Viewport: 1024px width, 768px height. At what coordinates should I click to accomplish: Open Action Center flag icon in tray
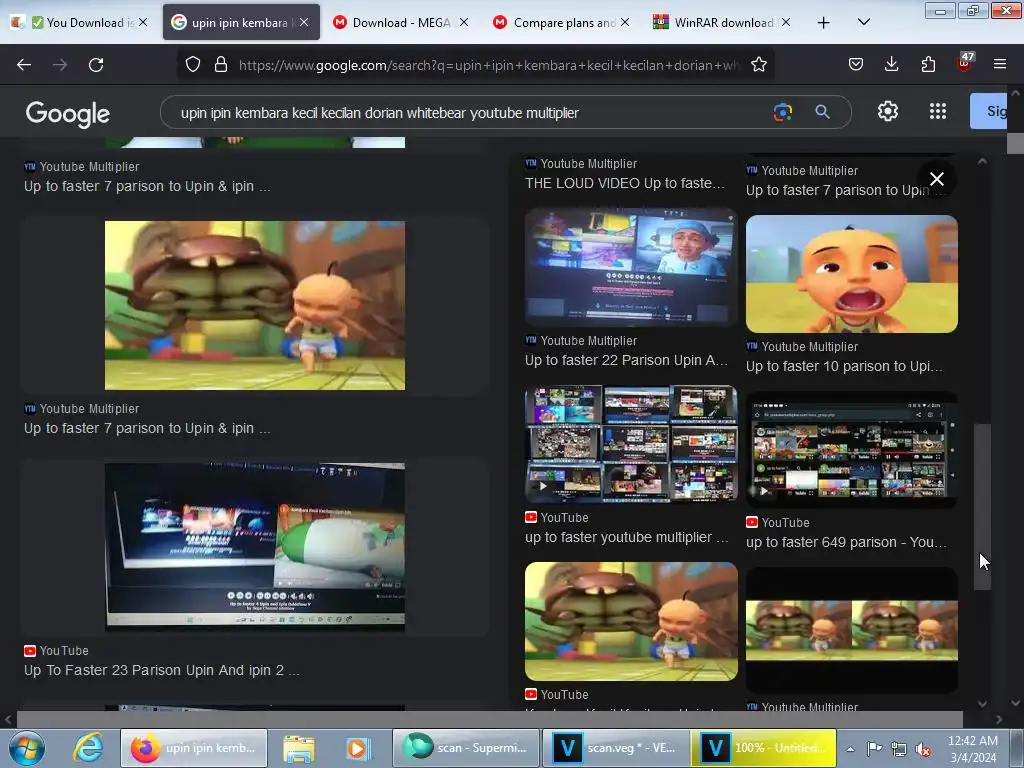(874, 748)
